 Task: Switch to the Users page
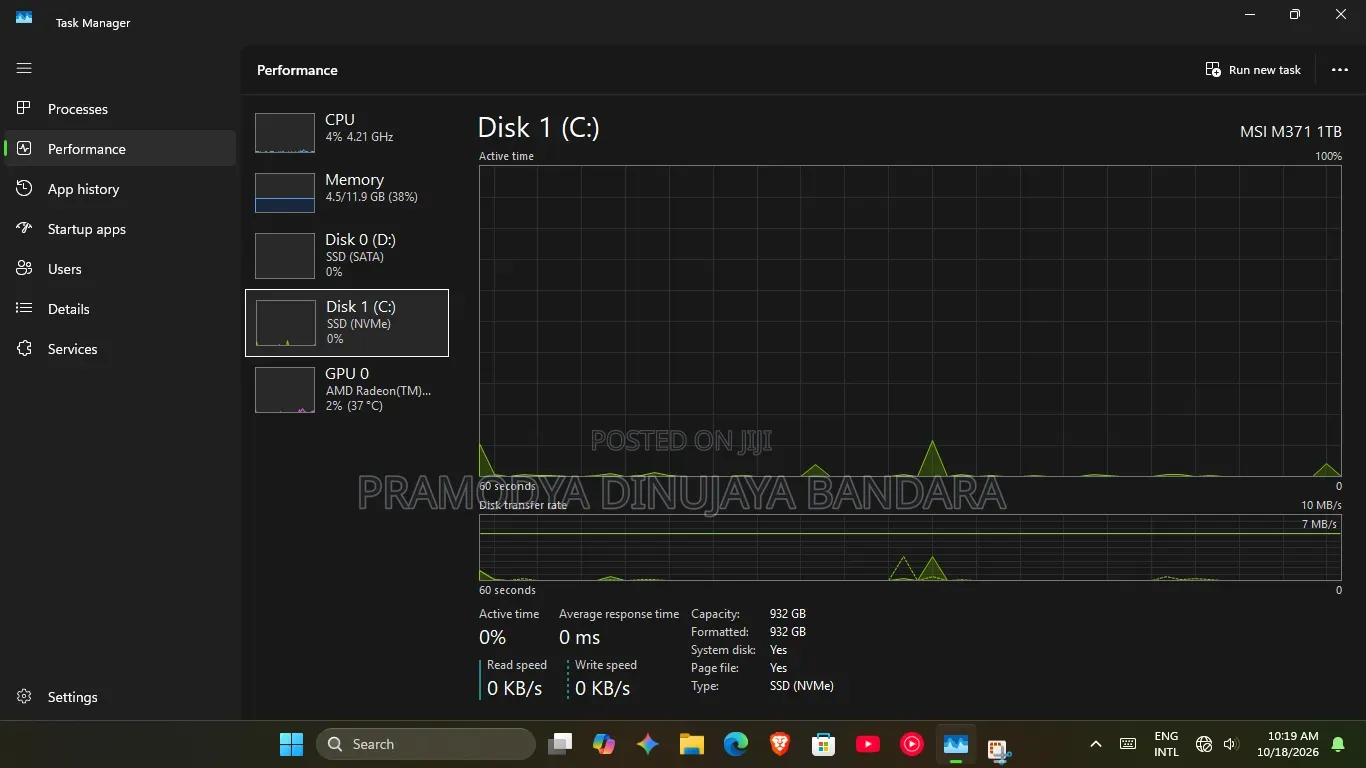tap(120, 269)
